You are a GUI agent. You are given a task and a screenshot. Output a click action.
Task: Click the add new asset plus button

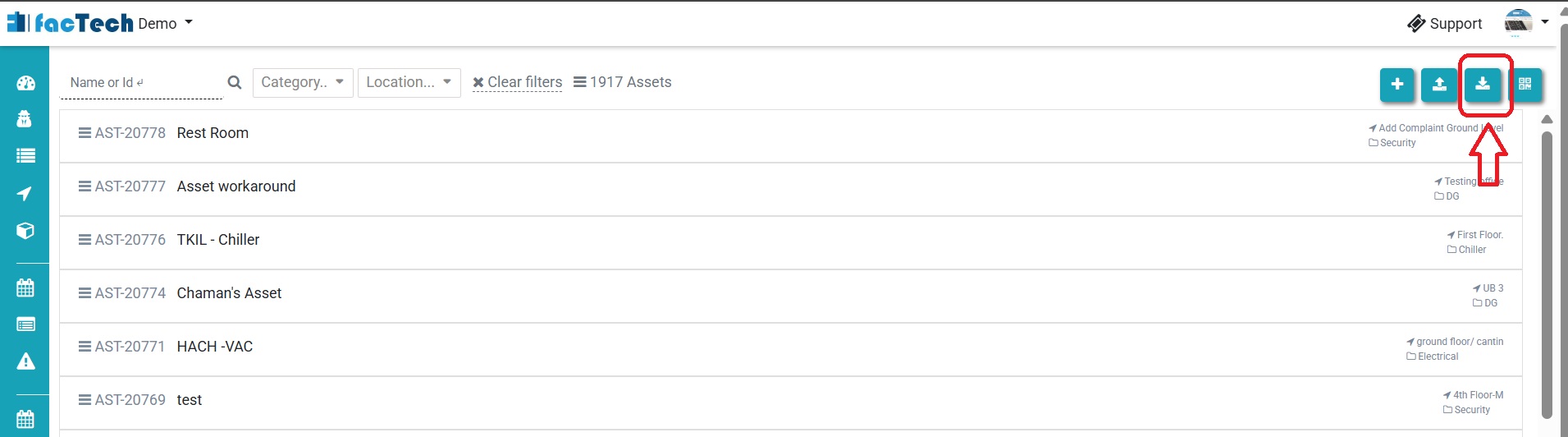pos(1397,85)
